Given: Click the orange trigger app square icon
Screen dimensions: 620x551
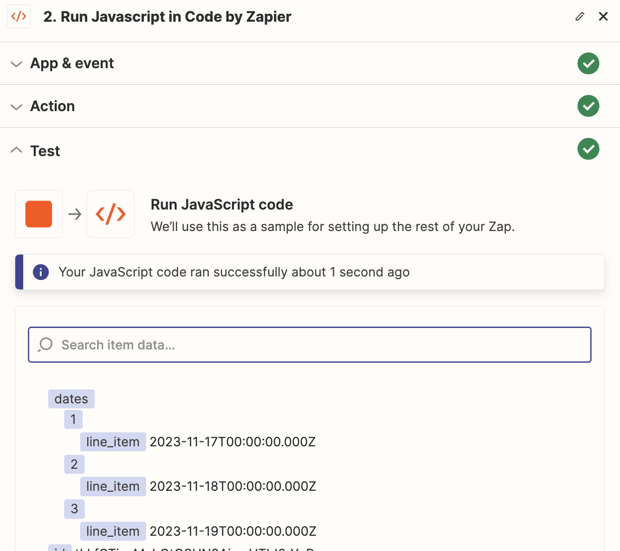Looking at the screenshot, I should [x=39, y=214].
